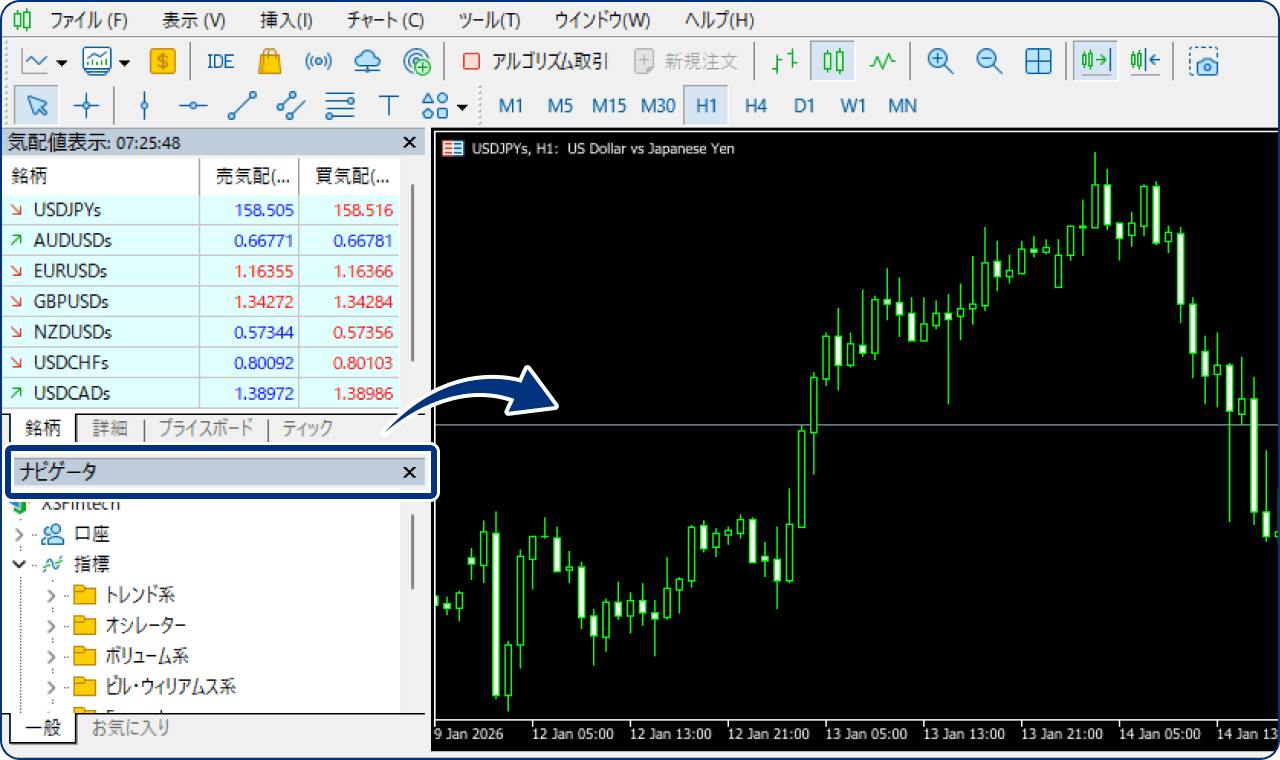Select the crosshair cursor tool
Screen dimensions: 1280x760
click(87, 105)
